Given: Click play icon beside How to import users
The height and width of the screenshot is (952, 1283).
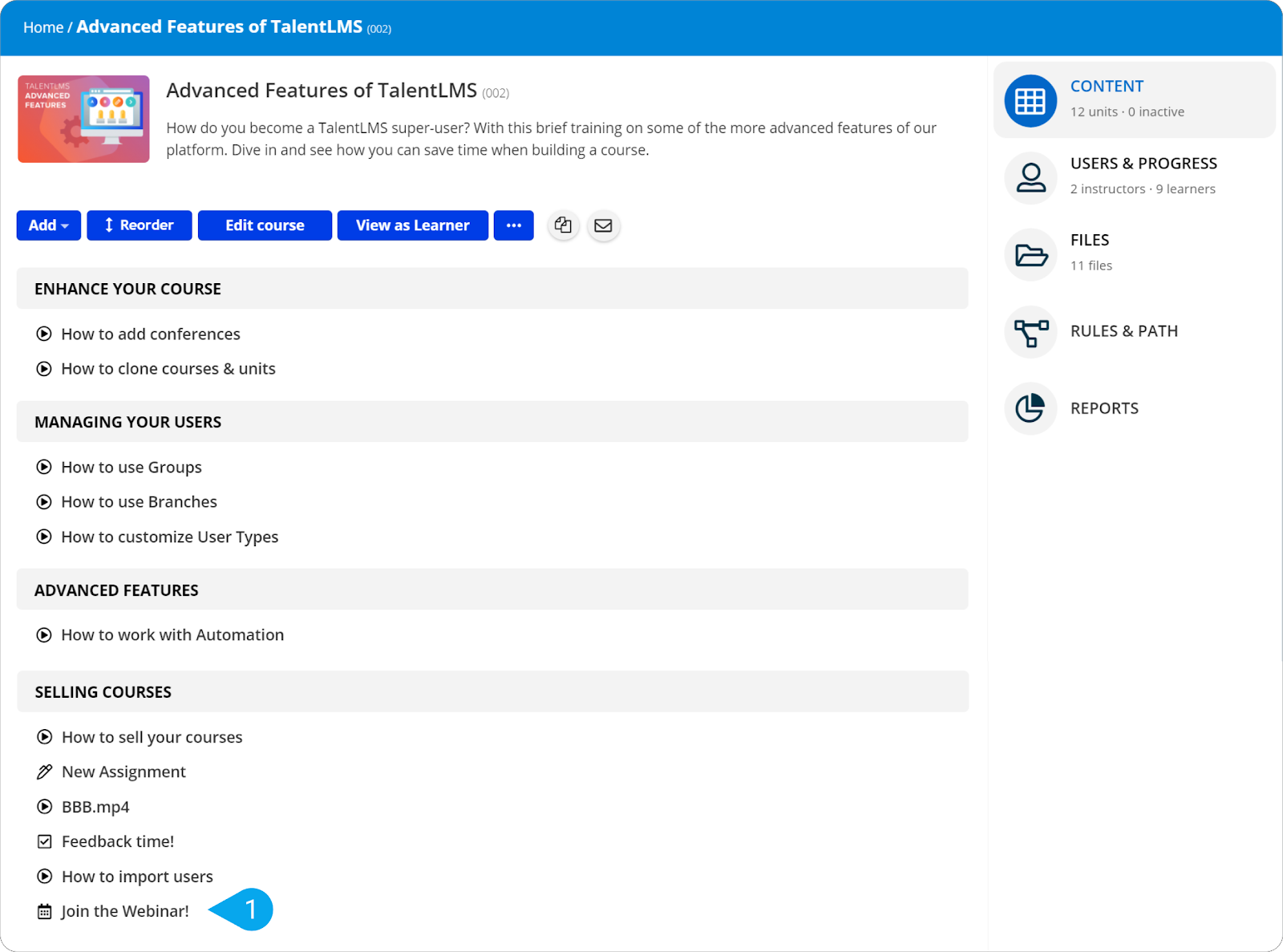Looking at the screenshot, I should 45,877.
